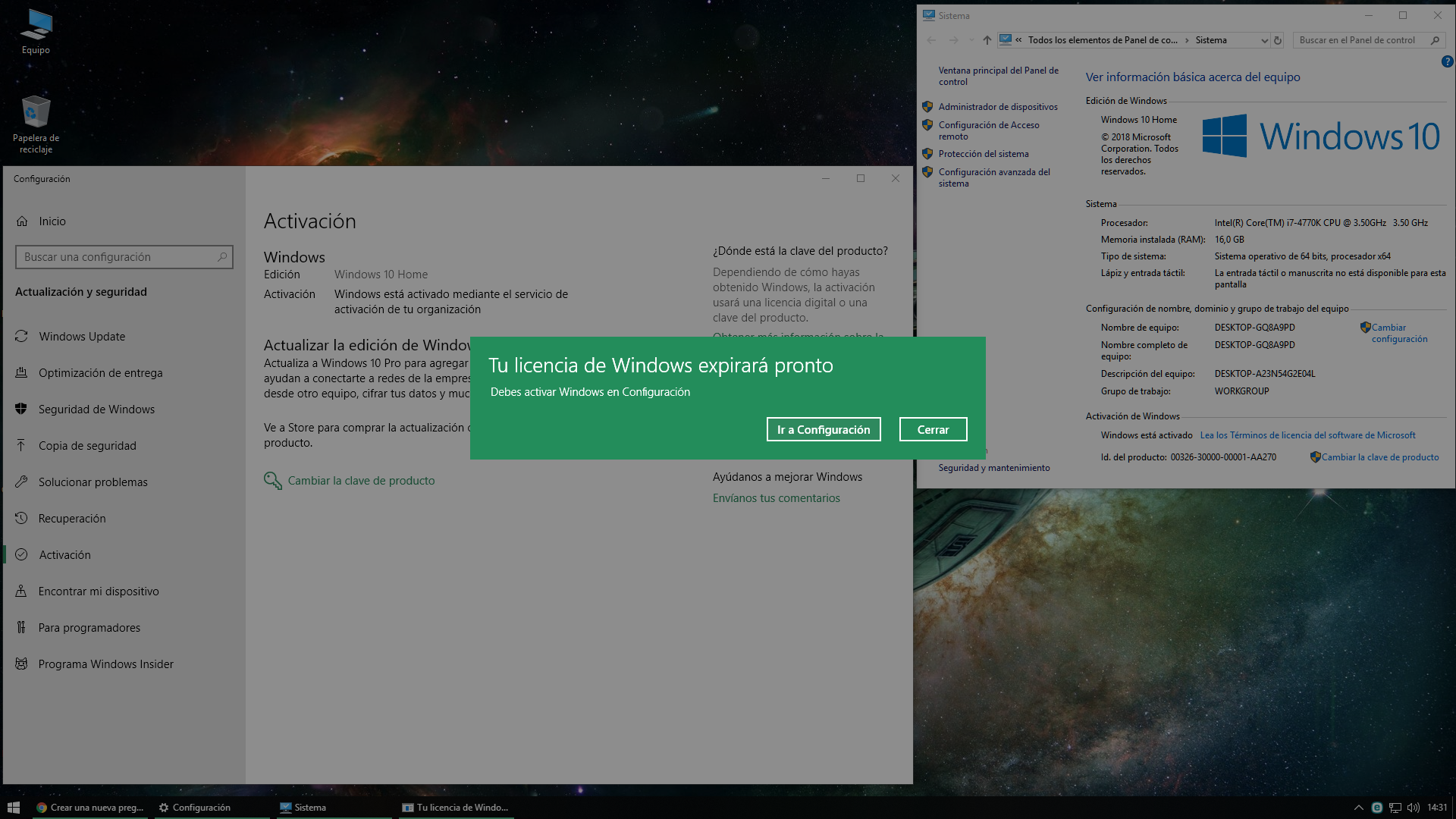Click Cambiar la clave de producto in Sistema window
The width and height of the screenshot is (1456, 819).
[1379, 457]
